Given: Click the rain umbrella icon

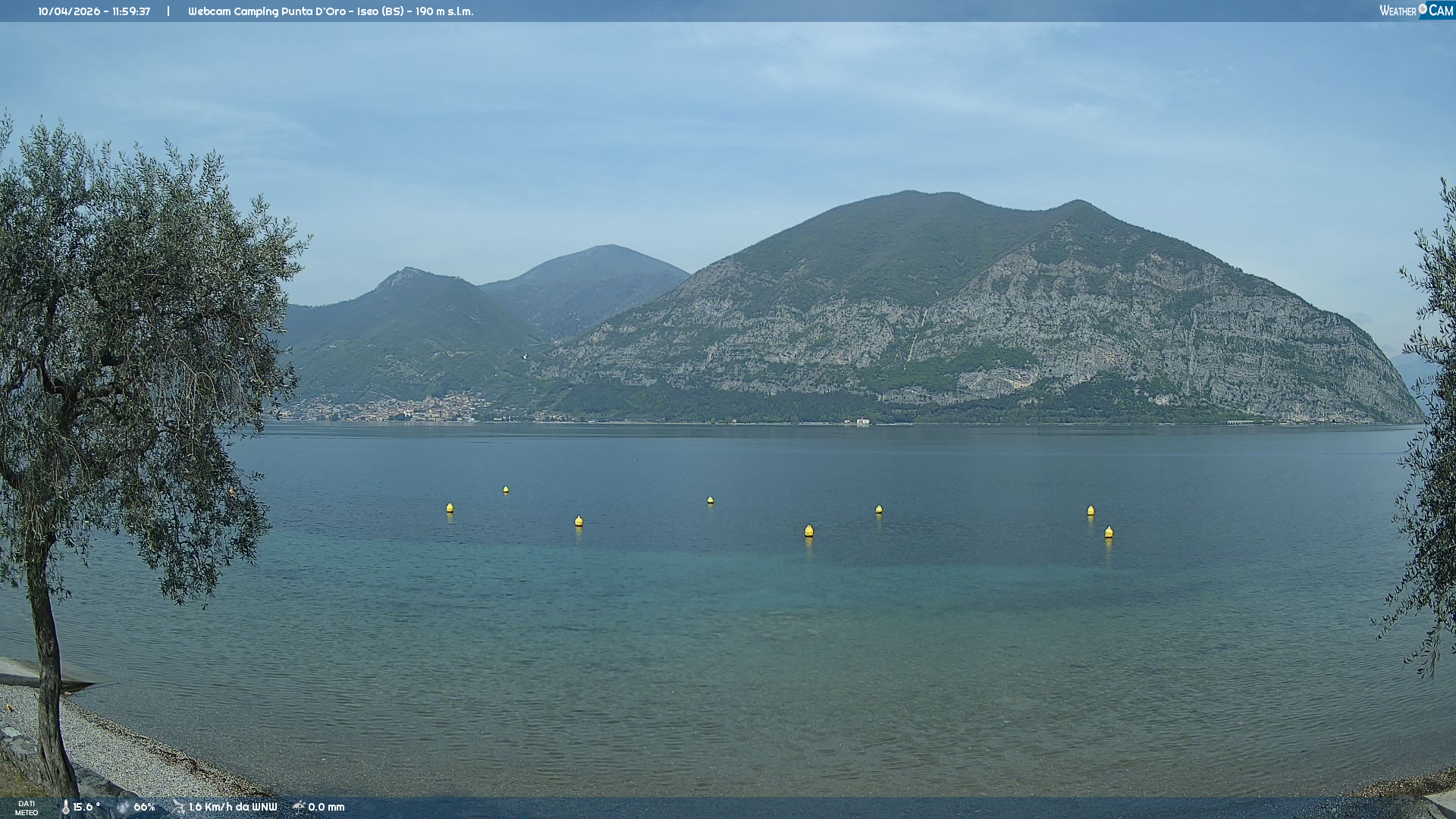Looking at the screenshot, I should pyautogui.click(x=299, y=807).
